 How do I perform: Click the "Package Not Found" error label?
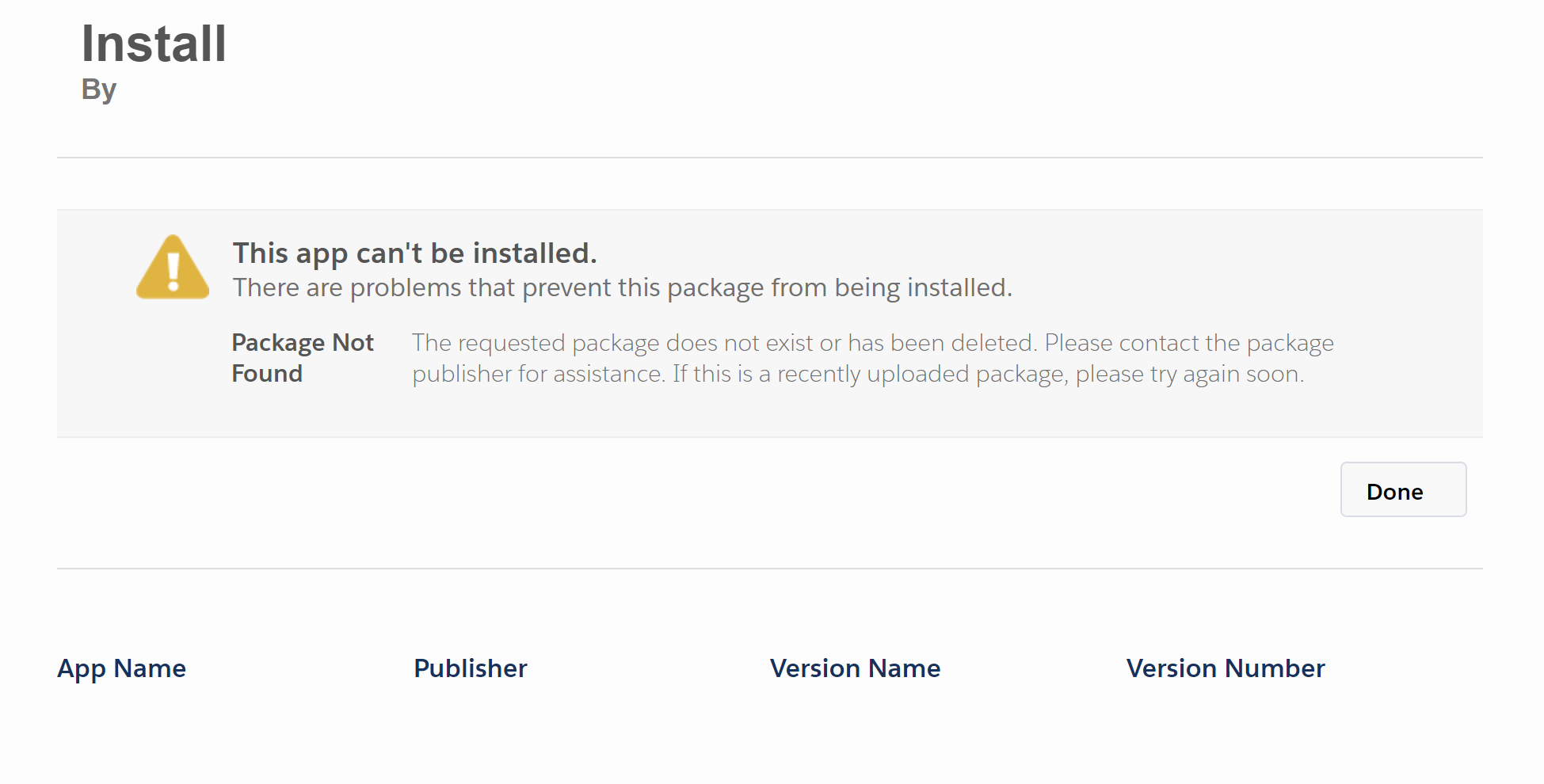pos(302,357)
